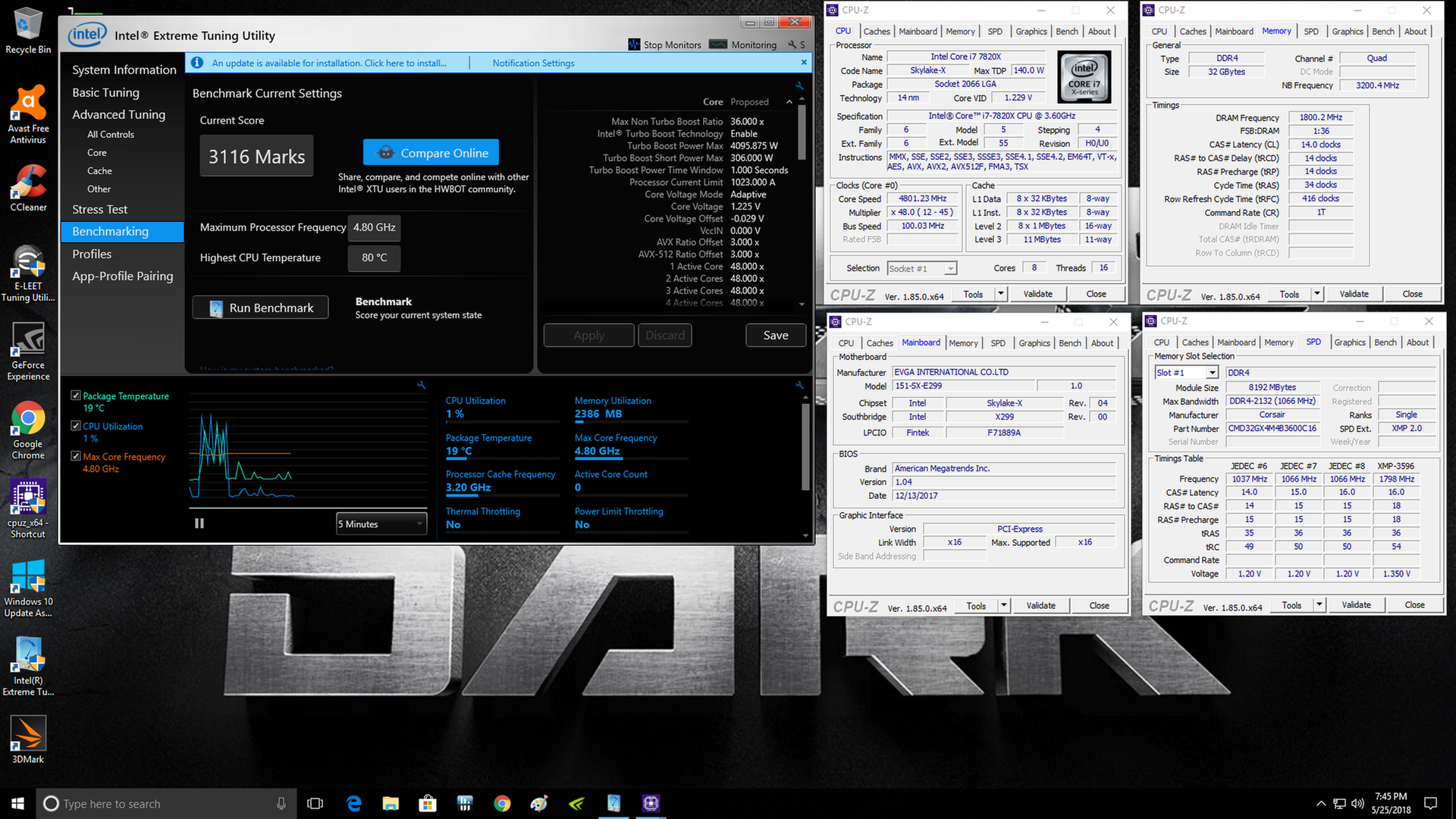Viewport: 1456px width, 819px height.
Task: Click Windows search box
Action: click(166, 803)
